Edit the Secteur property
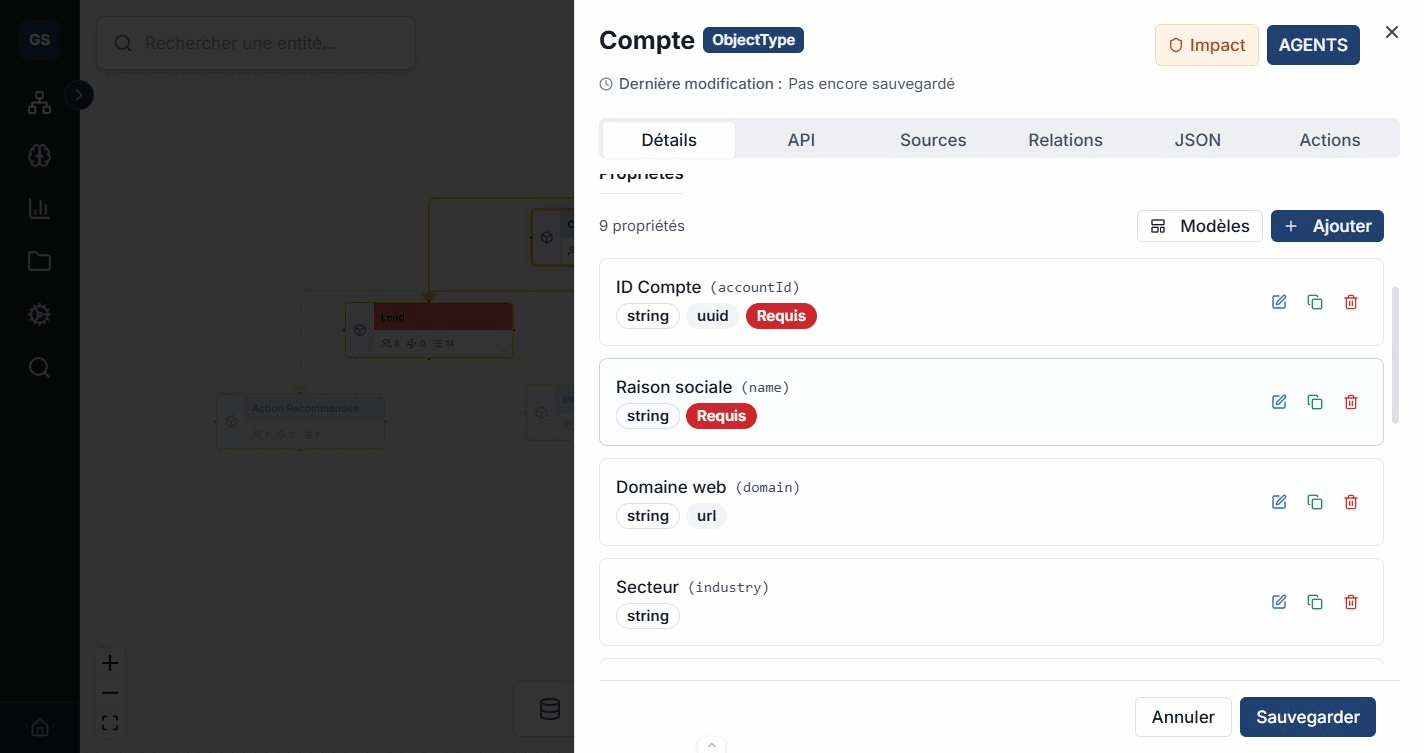The width and height of the screenshot is (1424, 753). (x=1278, y=602)
